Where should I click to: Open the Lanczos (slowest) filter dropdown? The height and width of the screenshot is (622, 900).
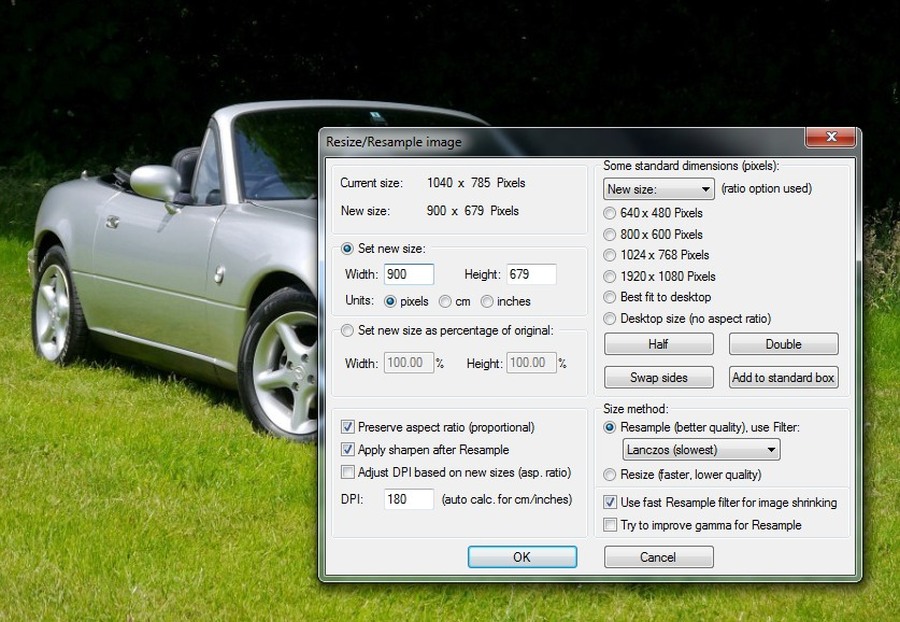pos(701,450)
